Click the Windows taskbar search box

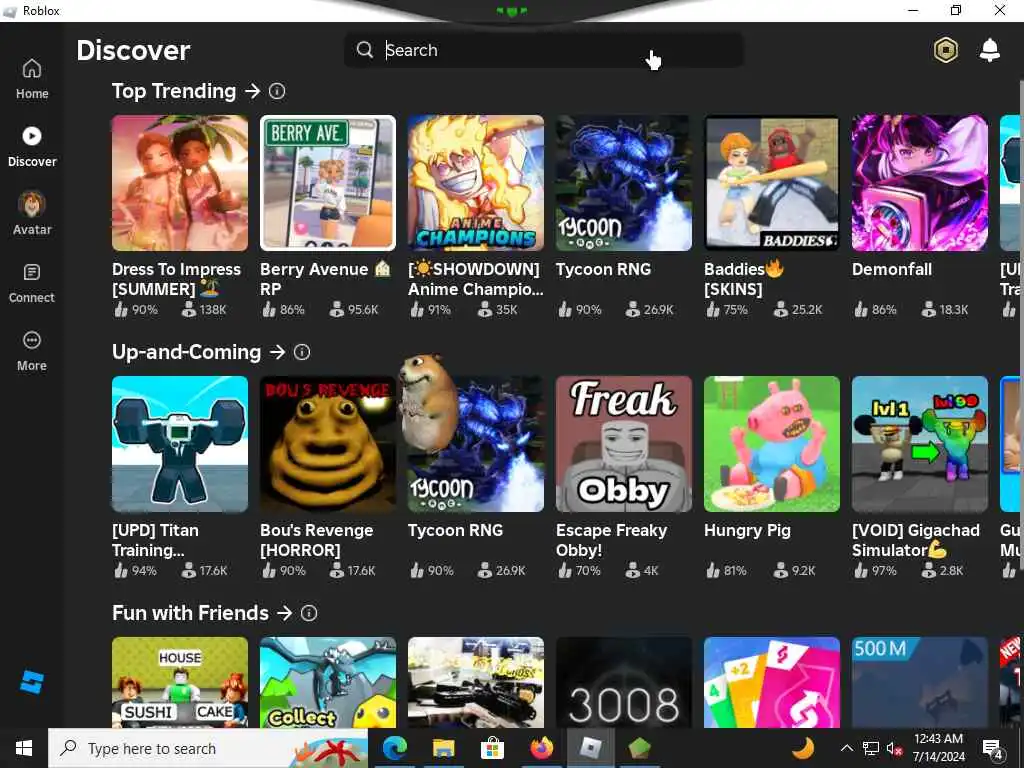tap(208, 748)
